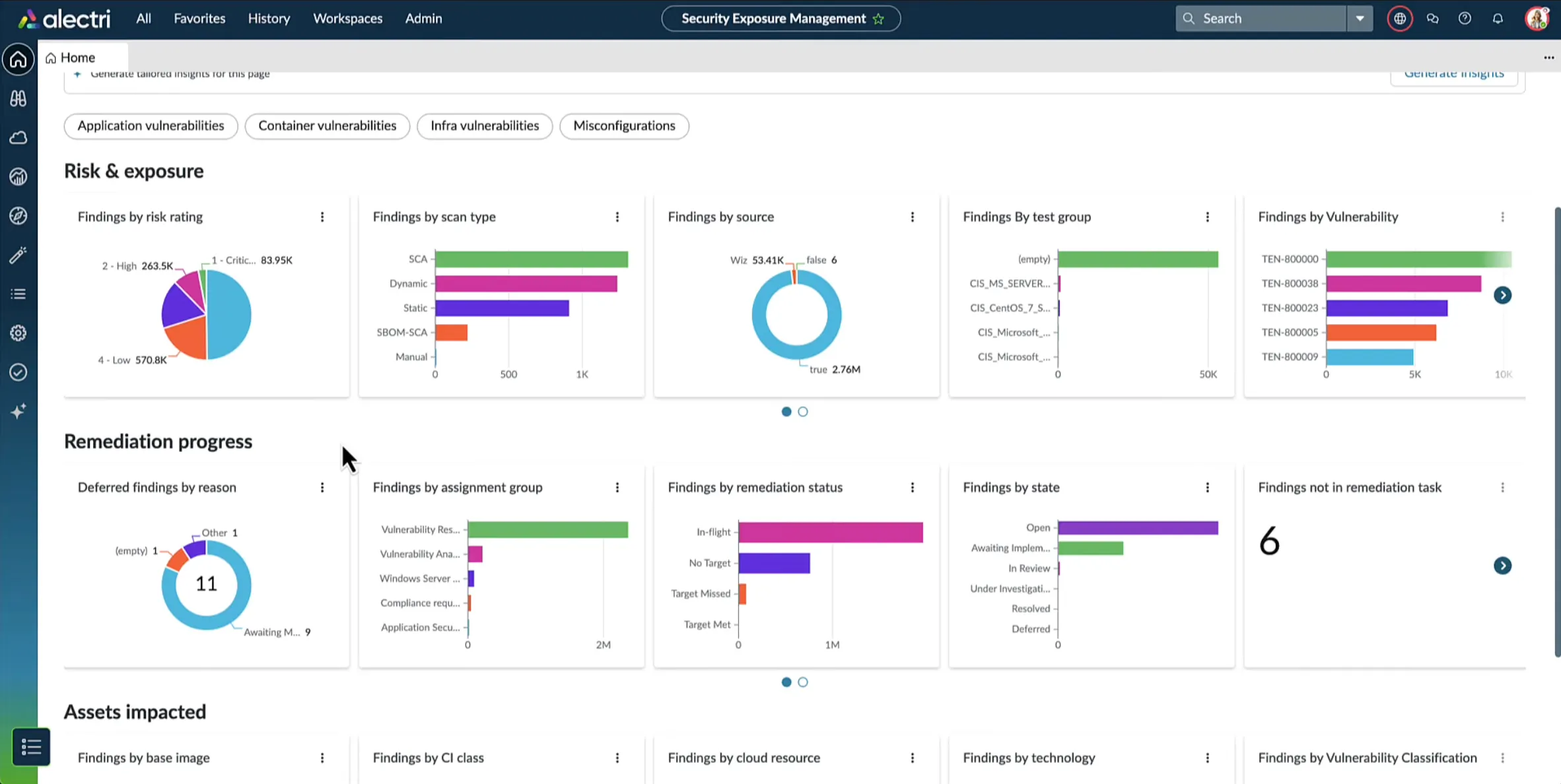Click the Misconfigurations filter pill

623,126
